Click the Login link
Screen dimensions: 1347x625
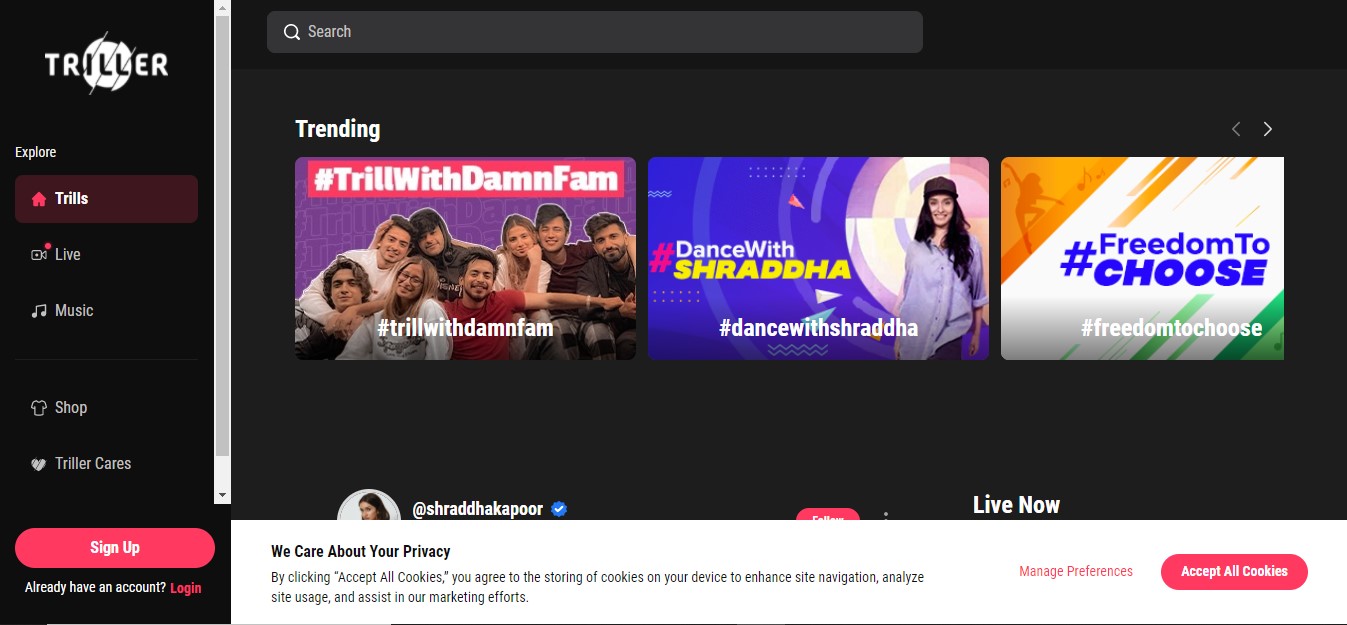tap(186, 588)
